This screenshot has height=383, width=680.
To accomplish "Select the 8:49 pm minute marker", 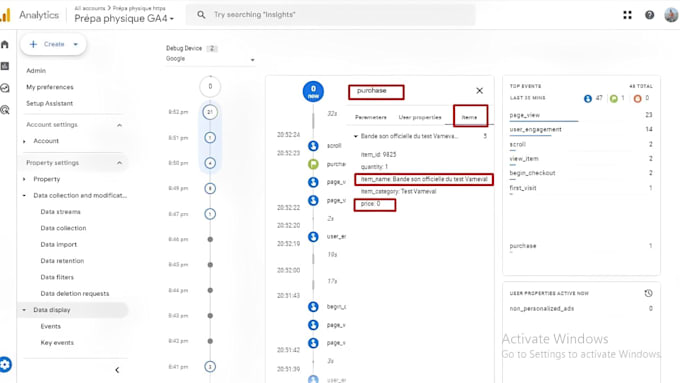I will [x=210, y=188].
